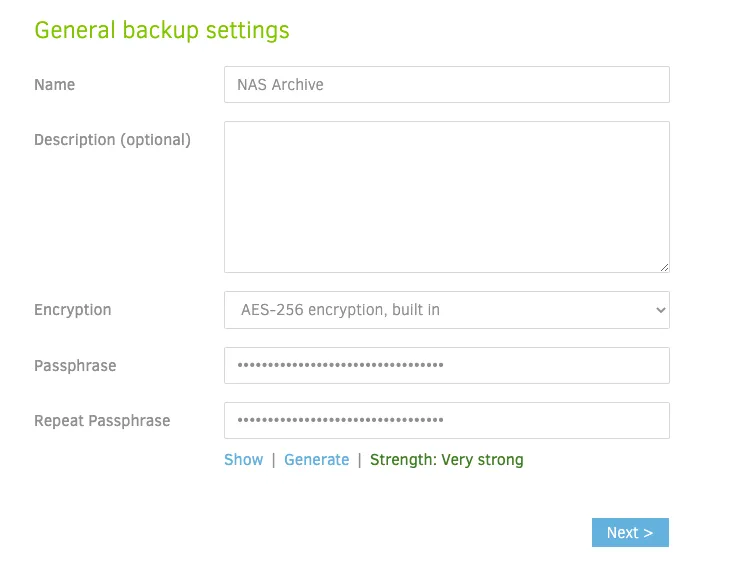Focus the Description (optional) text area
This screenshot has width=746, height=585.
click(447, 197)
